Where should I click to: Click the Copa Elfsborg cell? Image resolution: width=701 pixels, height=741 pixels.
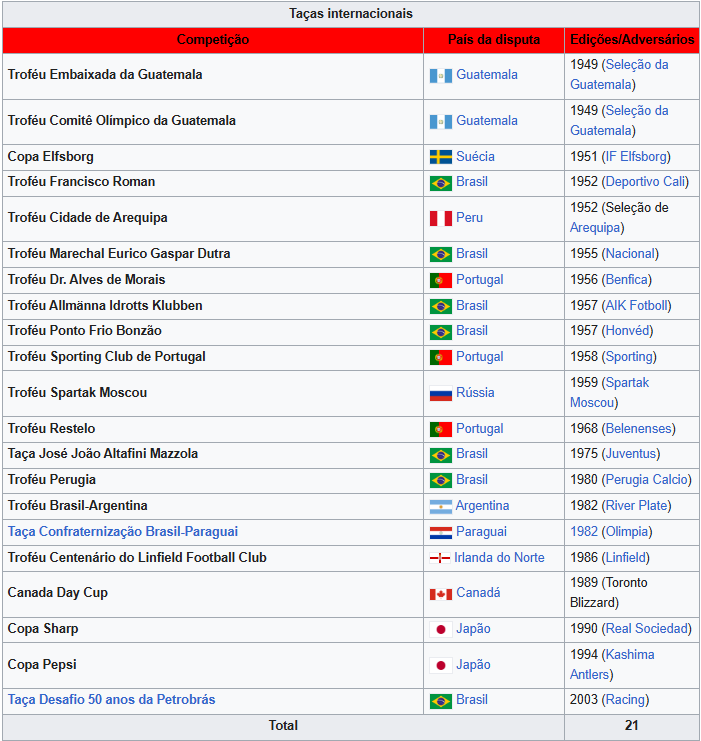click(213, 157)
